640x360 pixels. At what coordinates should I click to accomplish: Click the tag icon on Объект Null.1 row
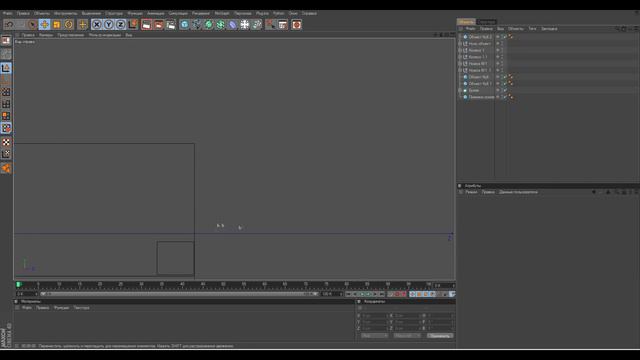click(x=511, y=84)
